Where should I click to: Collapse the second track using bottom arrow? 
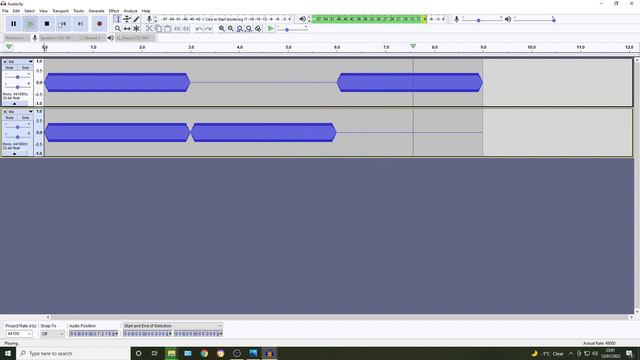click(x=14, y=154)
